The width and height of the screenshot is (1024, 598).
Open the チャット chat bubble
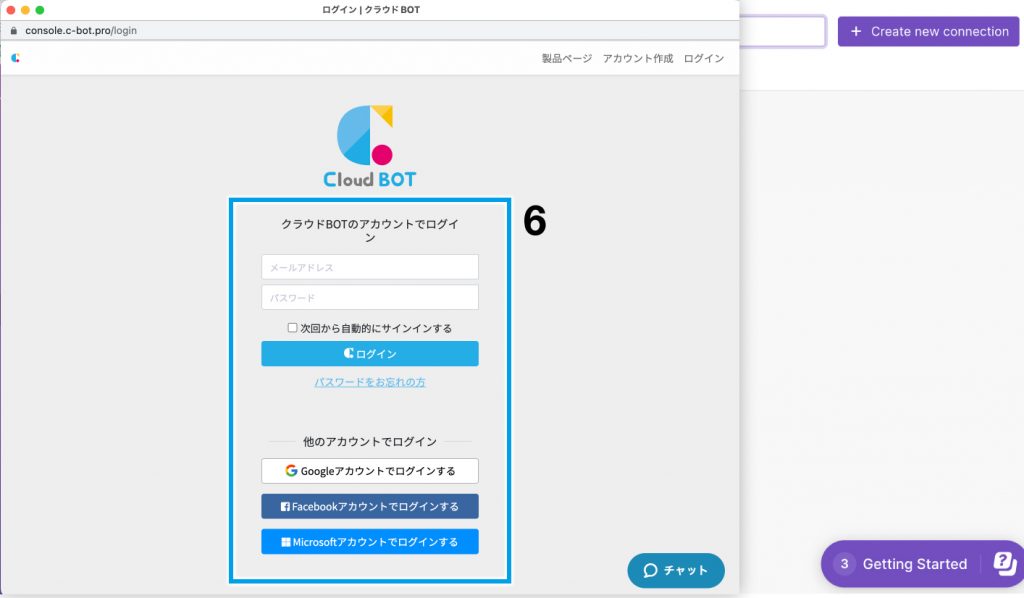point(676,570)
